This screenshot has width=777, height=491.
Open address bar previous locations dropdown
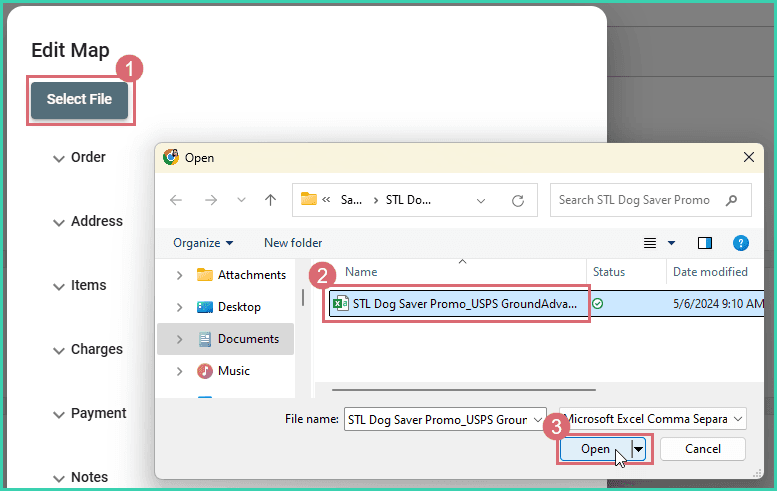coord(481,201)
